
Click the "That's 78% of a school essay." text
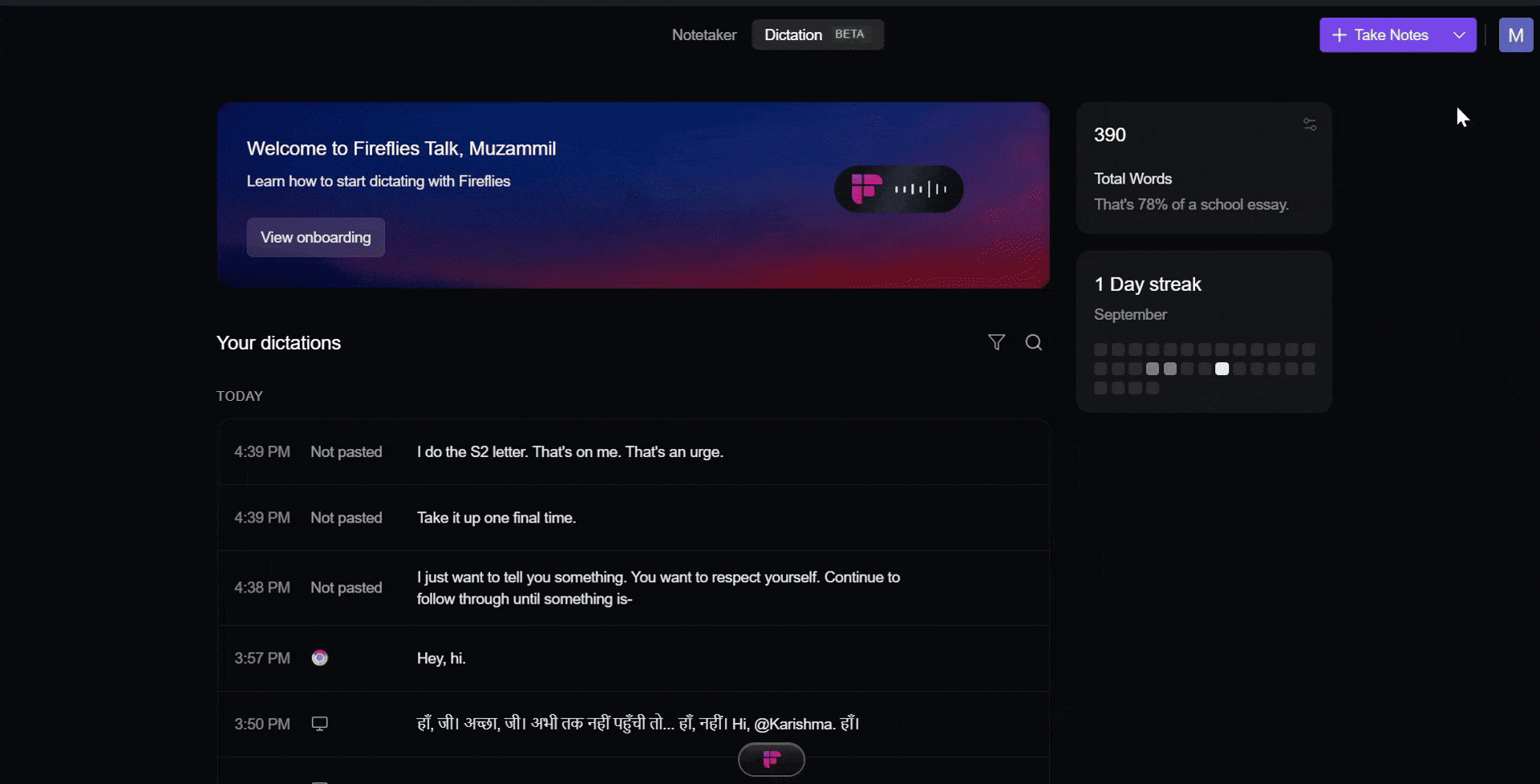(1191, 204)
